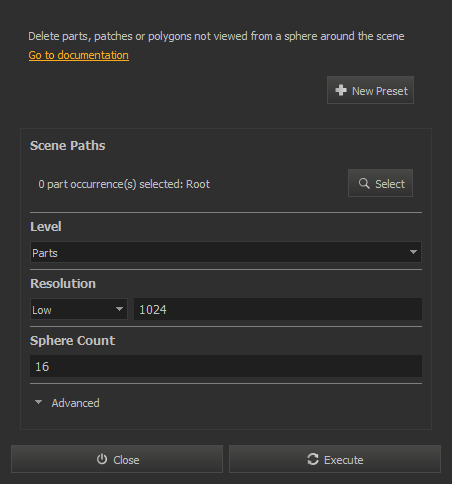Click the Advanced disclosure triangle
Viewport: 452px width, 484px height.
pyautogui.click(x=38, y=402)
